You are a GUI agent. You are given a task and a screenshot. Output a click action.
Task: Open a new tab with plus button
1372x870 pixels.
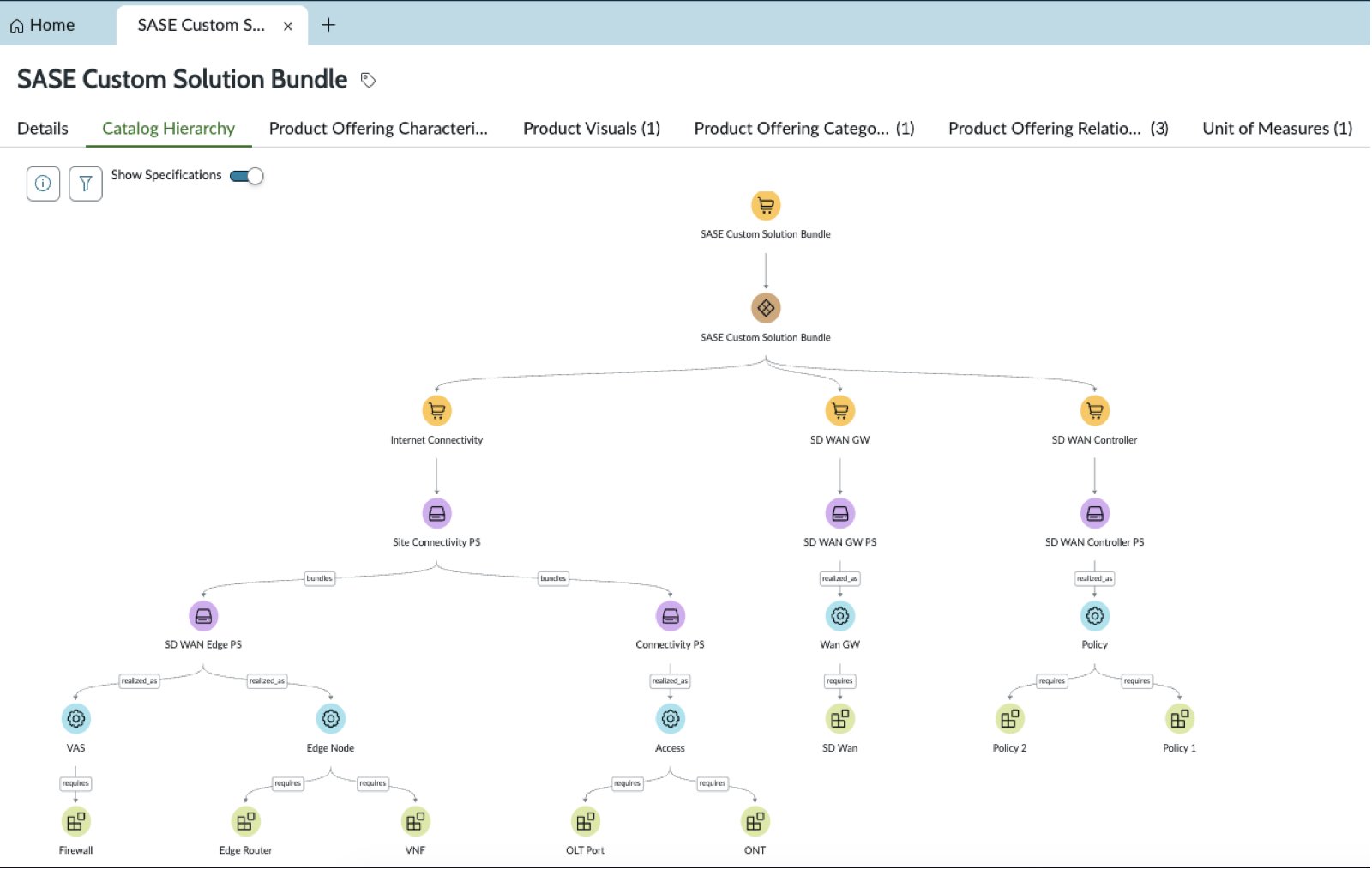coord(328,26)
